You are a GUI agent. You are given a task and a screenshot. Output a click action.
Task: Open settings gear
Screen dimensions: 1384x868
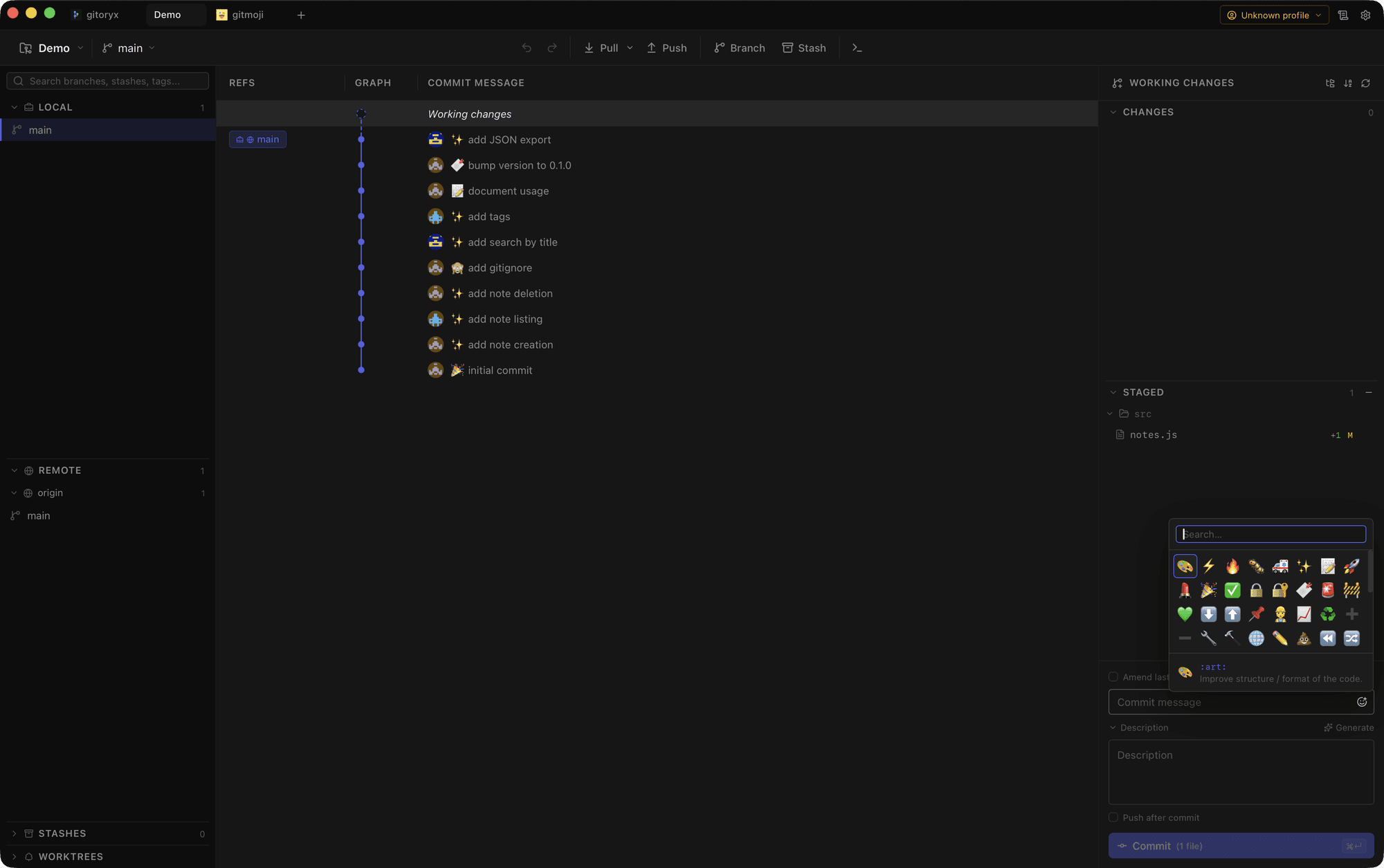[x=1365, y=15]
